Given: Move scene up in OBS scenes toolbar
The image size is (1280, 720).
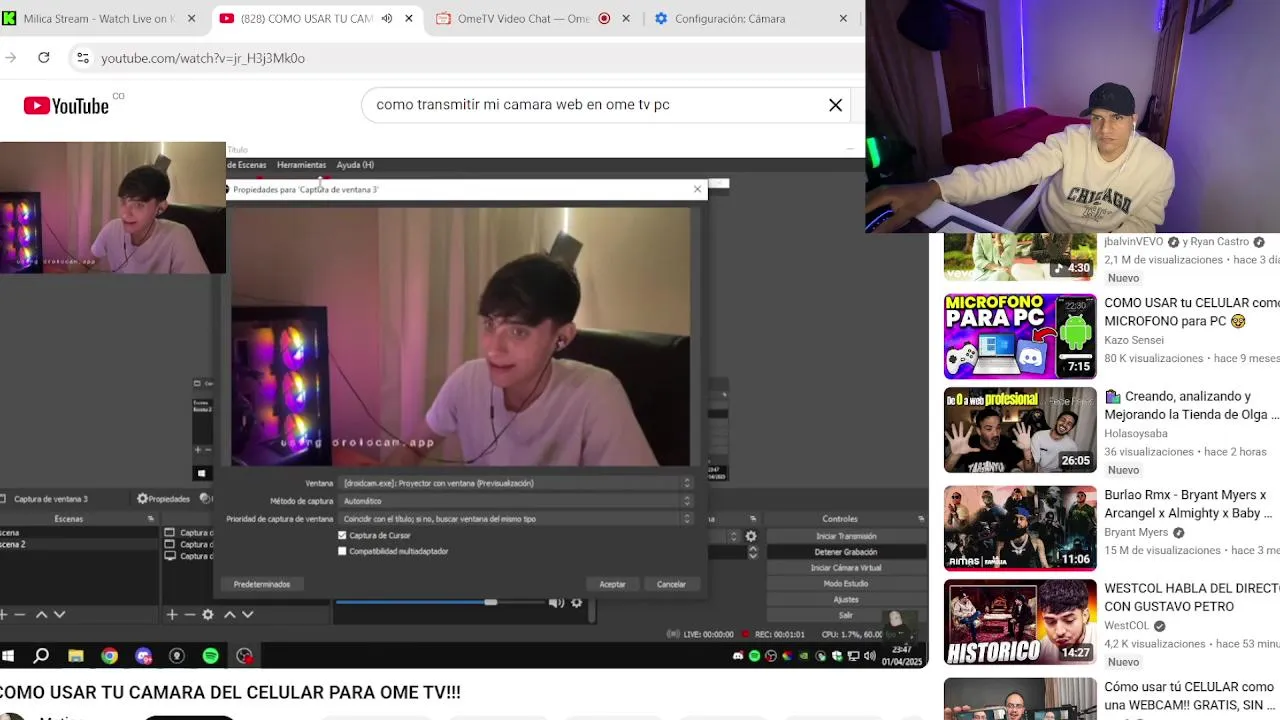Looking at the screenshot, I should (x=41, y=614).
